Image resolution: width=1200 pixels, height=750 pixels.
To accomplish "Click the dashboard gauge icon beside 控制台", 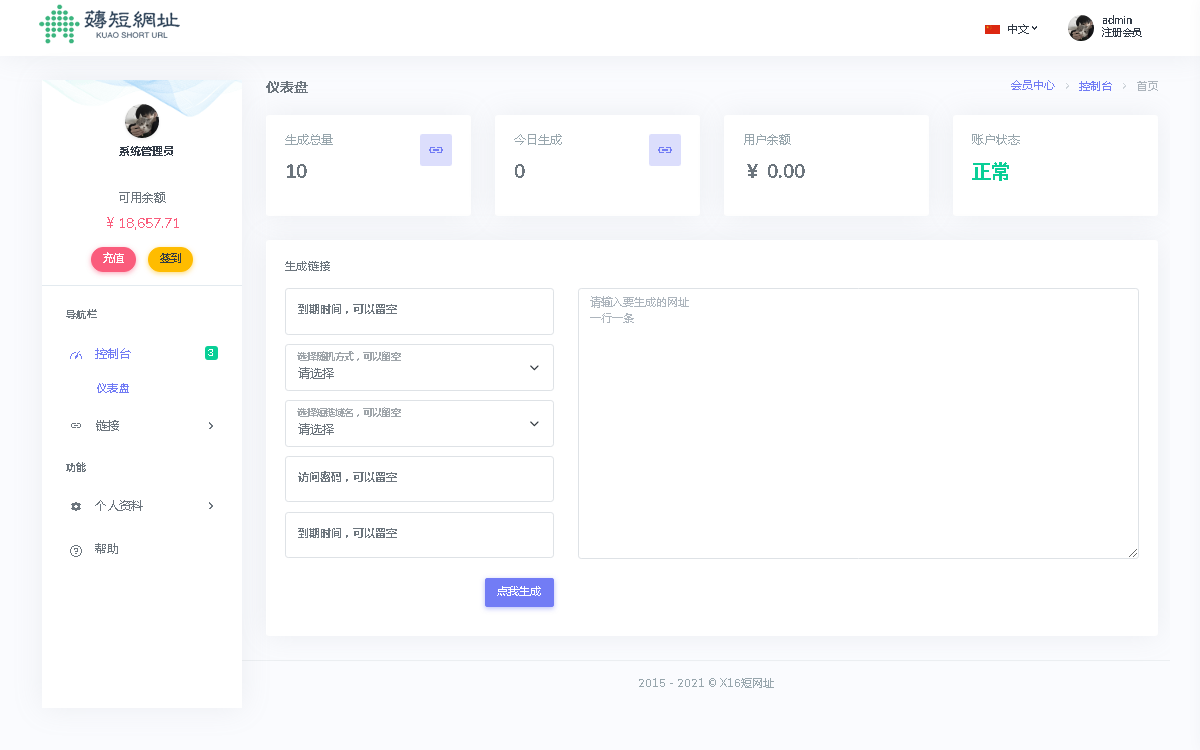I will [x=76, y=354].
